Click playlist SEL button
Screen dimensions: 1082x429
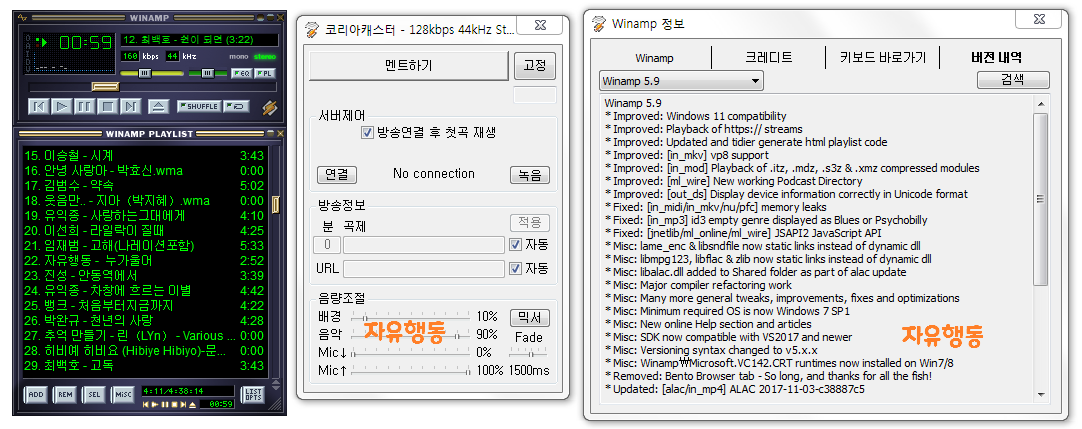(x=94, y=394)
